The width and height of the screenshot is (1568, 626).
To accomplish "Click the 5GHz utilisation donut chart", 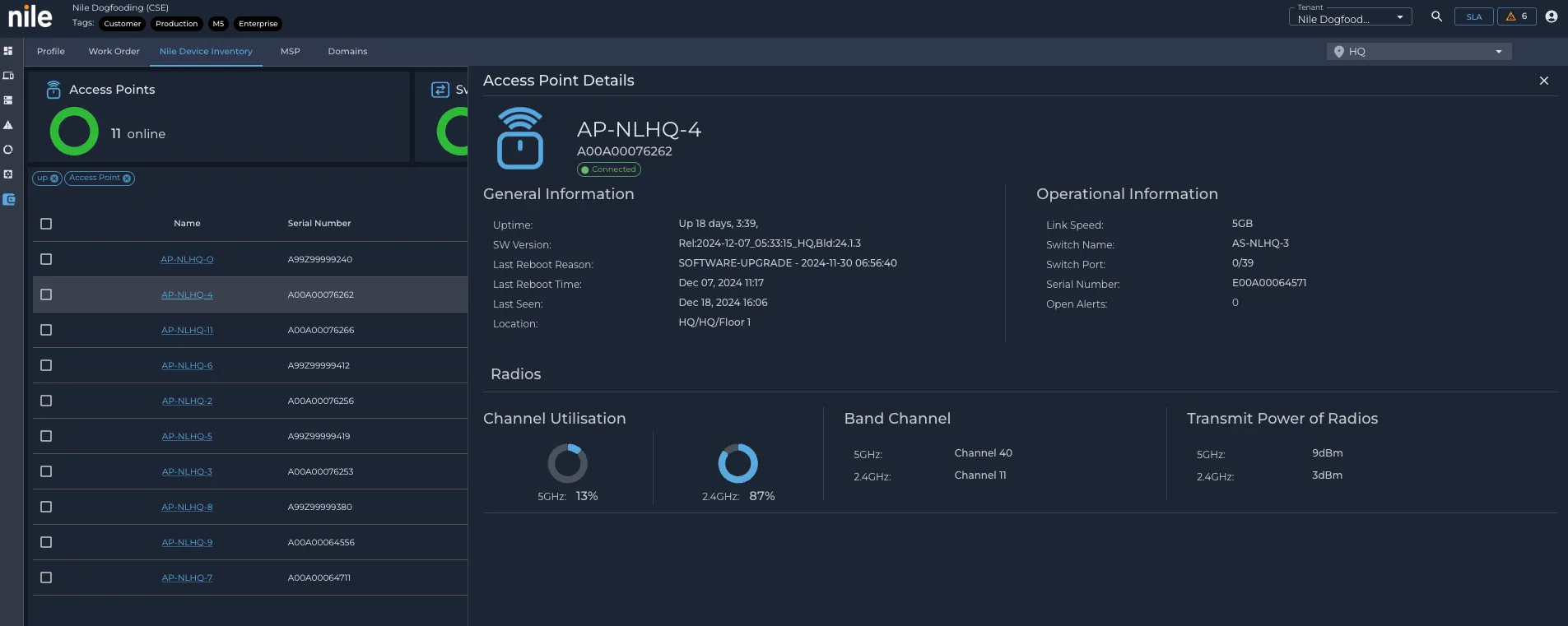I will [568, 463].
